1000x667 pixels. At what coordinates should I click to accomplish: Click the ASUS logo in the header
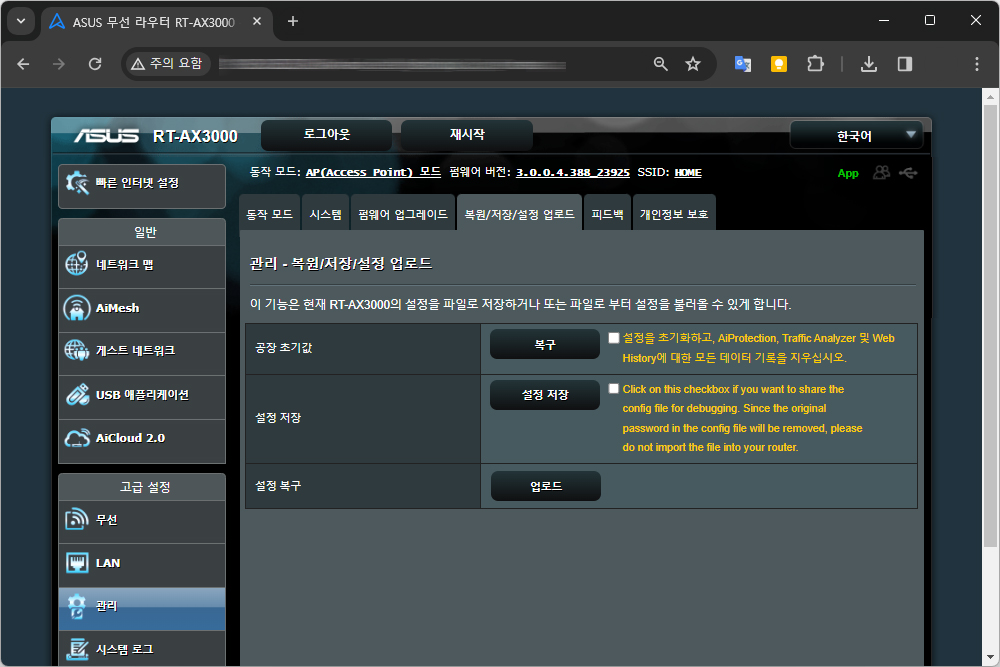pyautogui.click(x=106, y=136)
